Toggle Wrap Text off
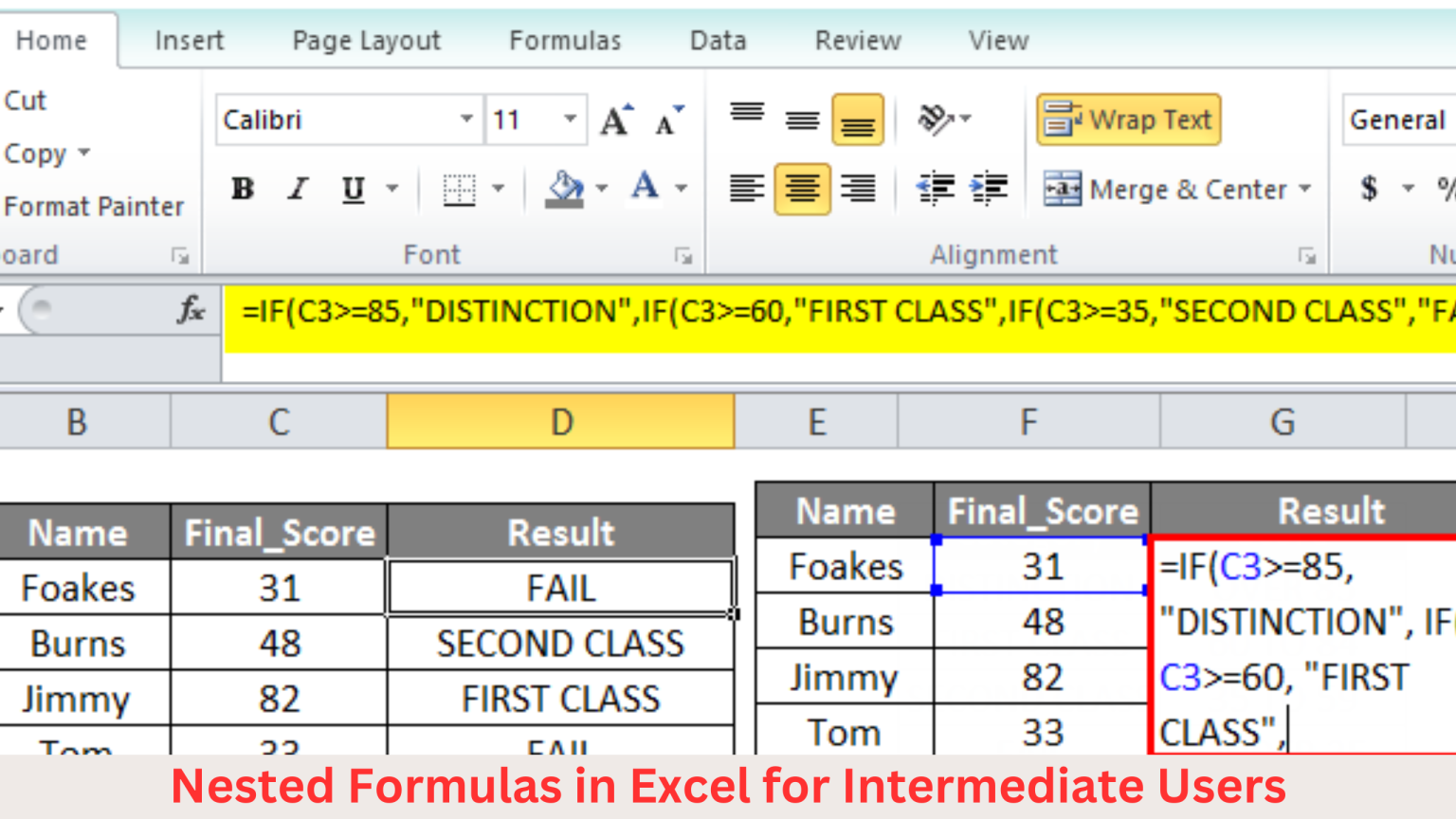The image size is (1456, 819). coord(1128,120)
